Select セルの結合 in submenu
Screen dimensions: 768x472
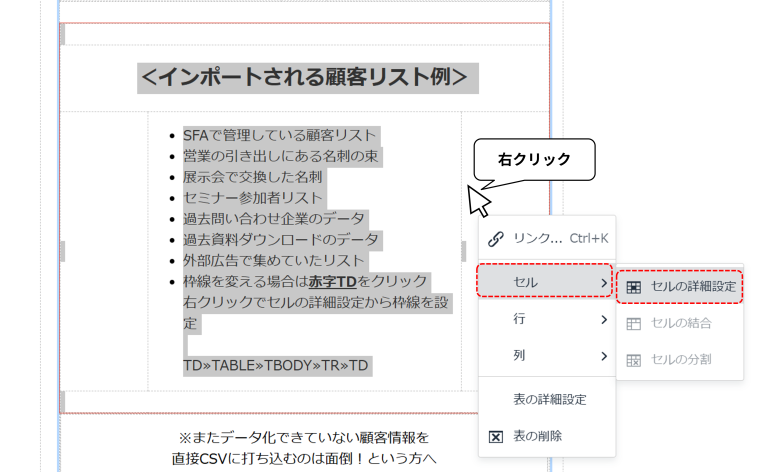(679, 323)
